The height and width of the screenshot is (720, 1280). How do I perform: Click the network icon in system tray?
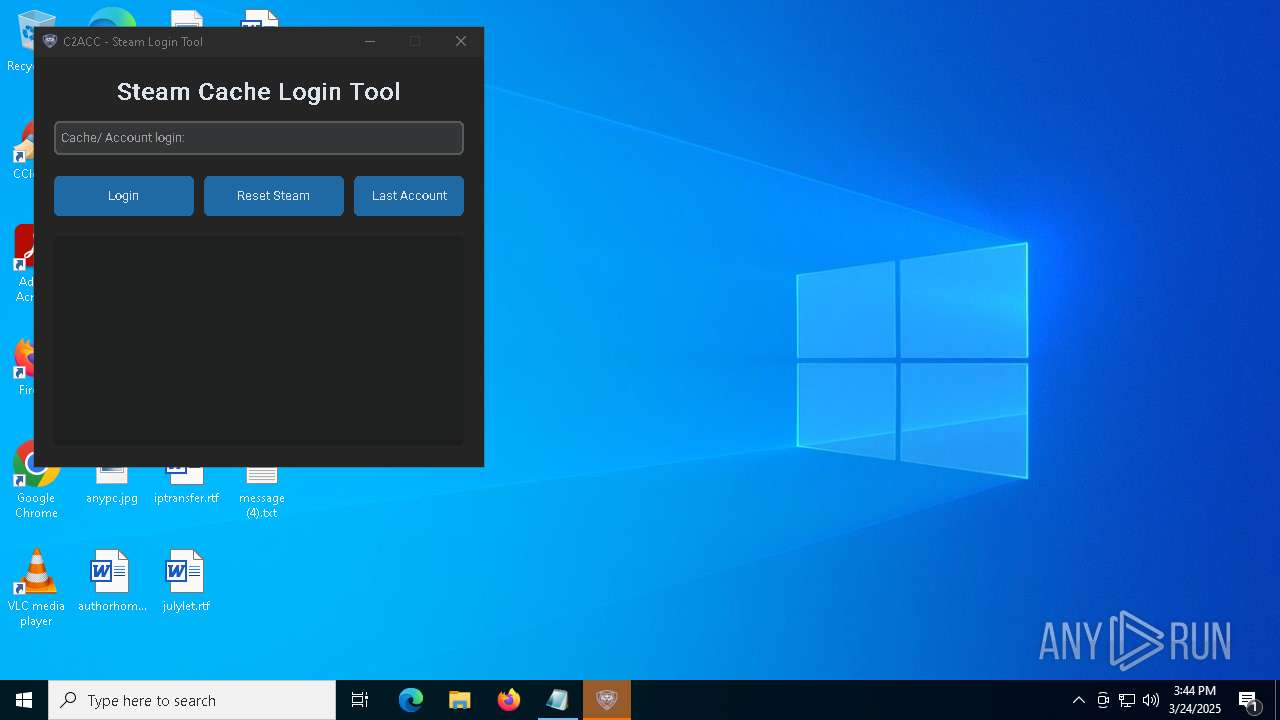(1127, 700)
